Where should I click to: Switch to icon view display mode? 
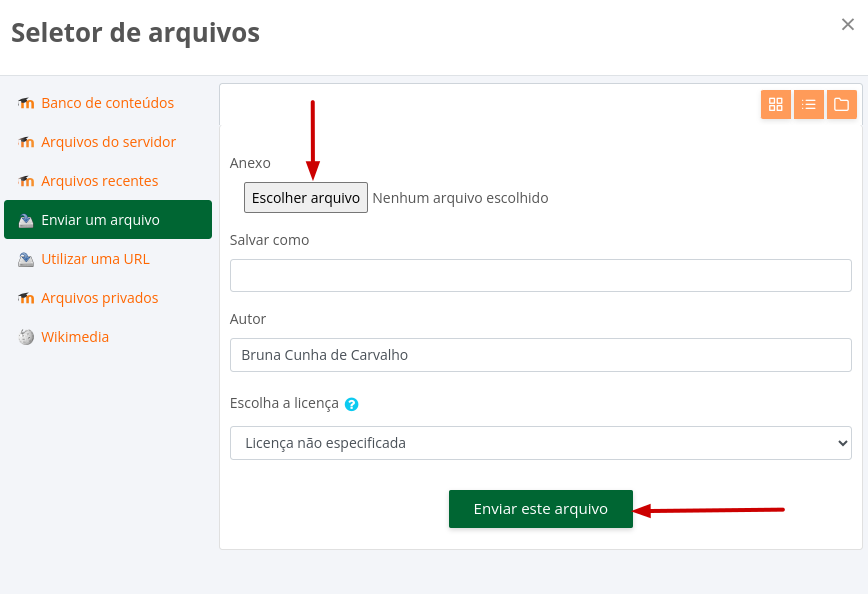point(776,104)
